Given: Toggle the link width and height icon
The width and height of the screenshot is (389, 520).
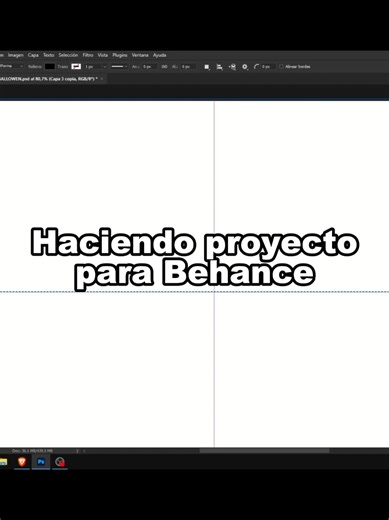Looking at the screenshot, I should coord(164,67).
